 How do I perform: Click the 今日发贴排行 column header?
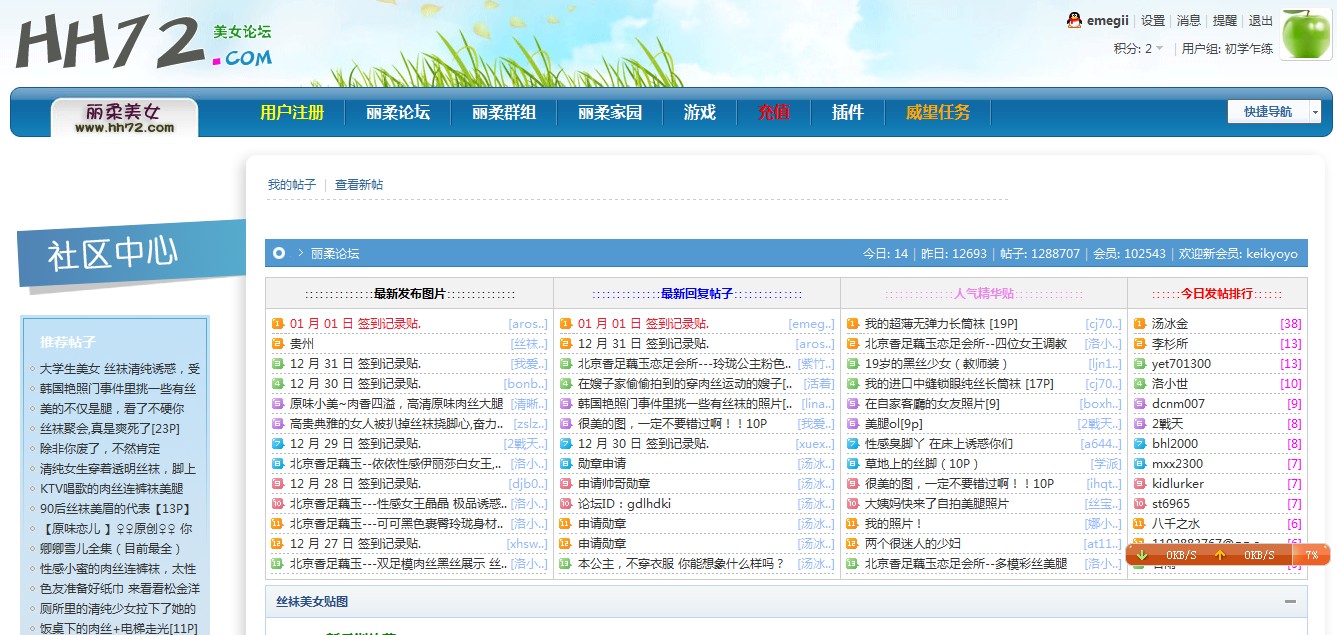pos(1217,294)
